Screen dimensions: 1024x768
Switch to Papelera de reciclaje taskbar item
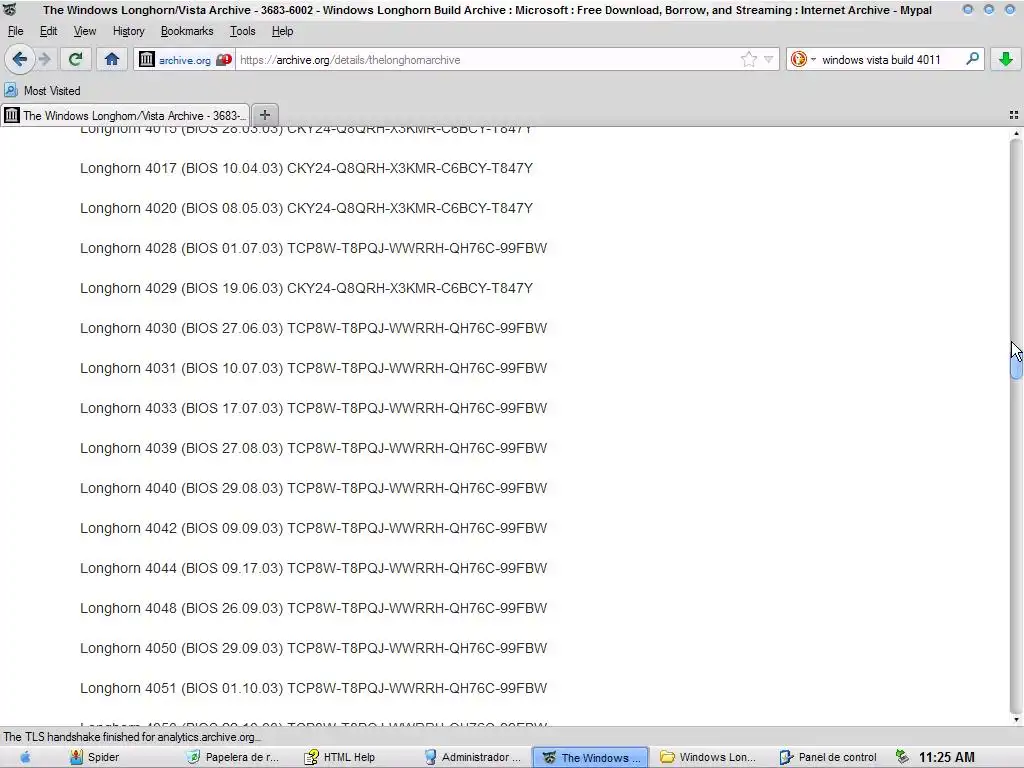coord(233,758)
